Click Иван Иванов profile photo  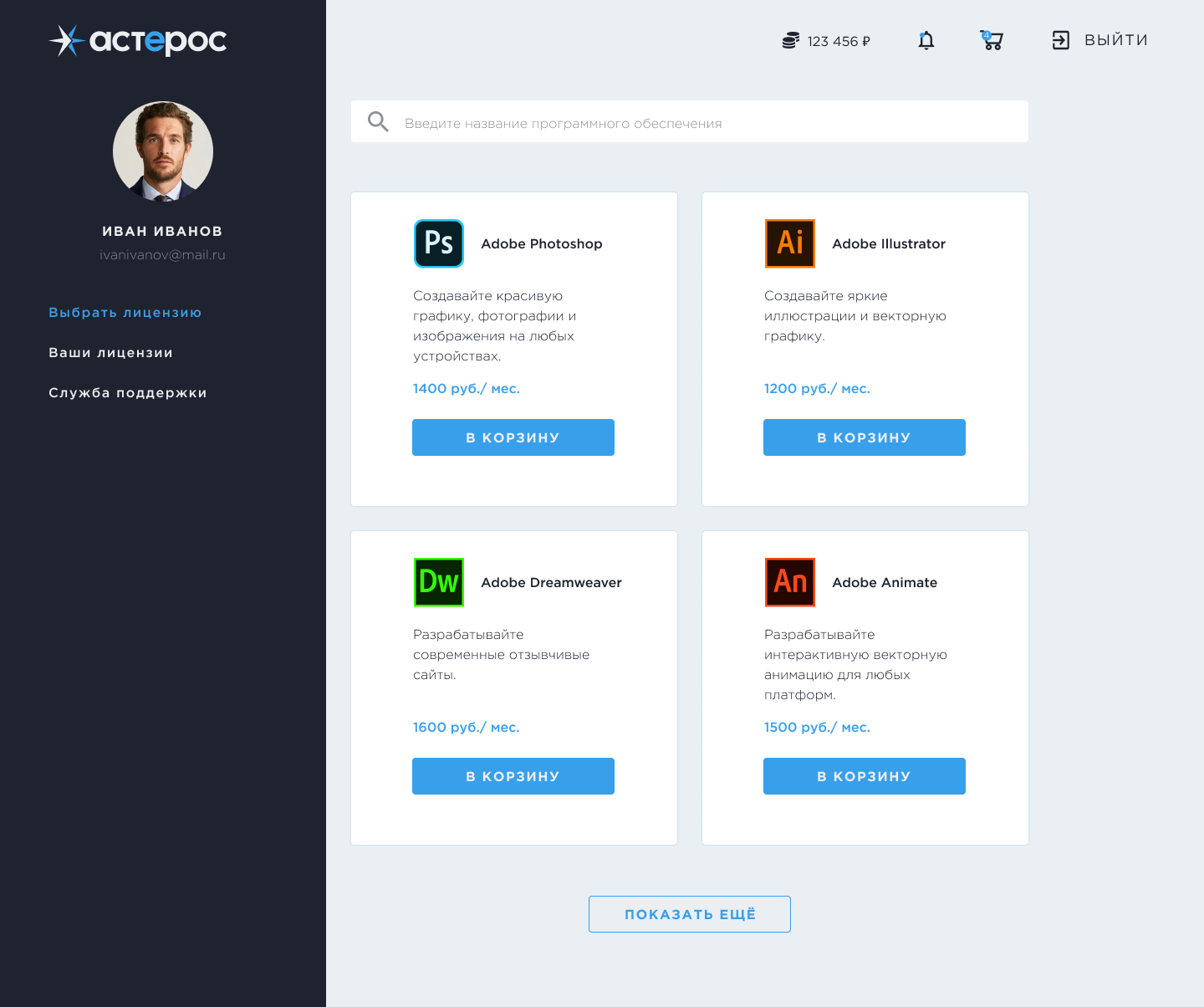[x=163, y=151]
